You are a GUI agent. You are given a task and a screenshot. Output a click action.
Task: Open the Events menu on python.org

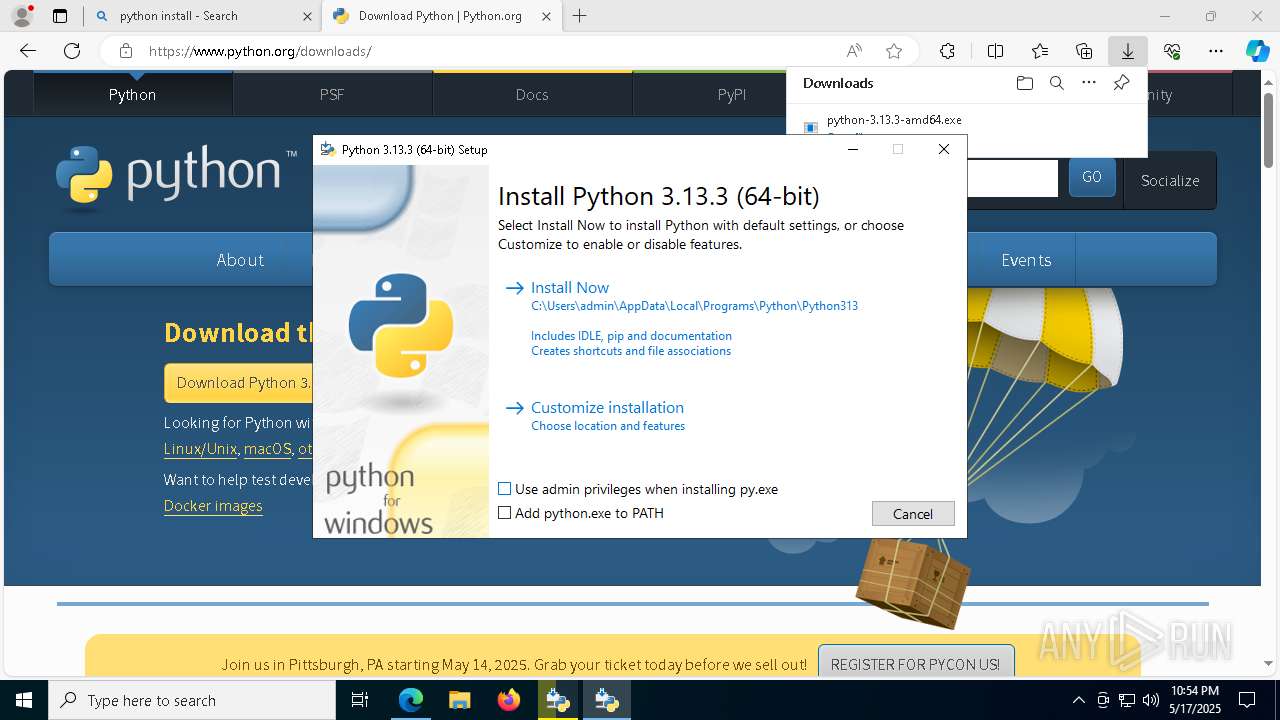tap(1026, 260)
